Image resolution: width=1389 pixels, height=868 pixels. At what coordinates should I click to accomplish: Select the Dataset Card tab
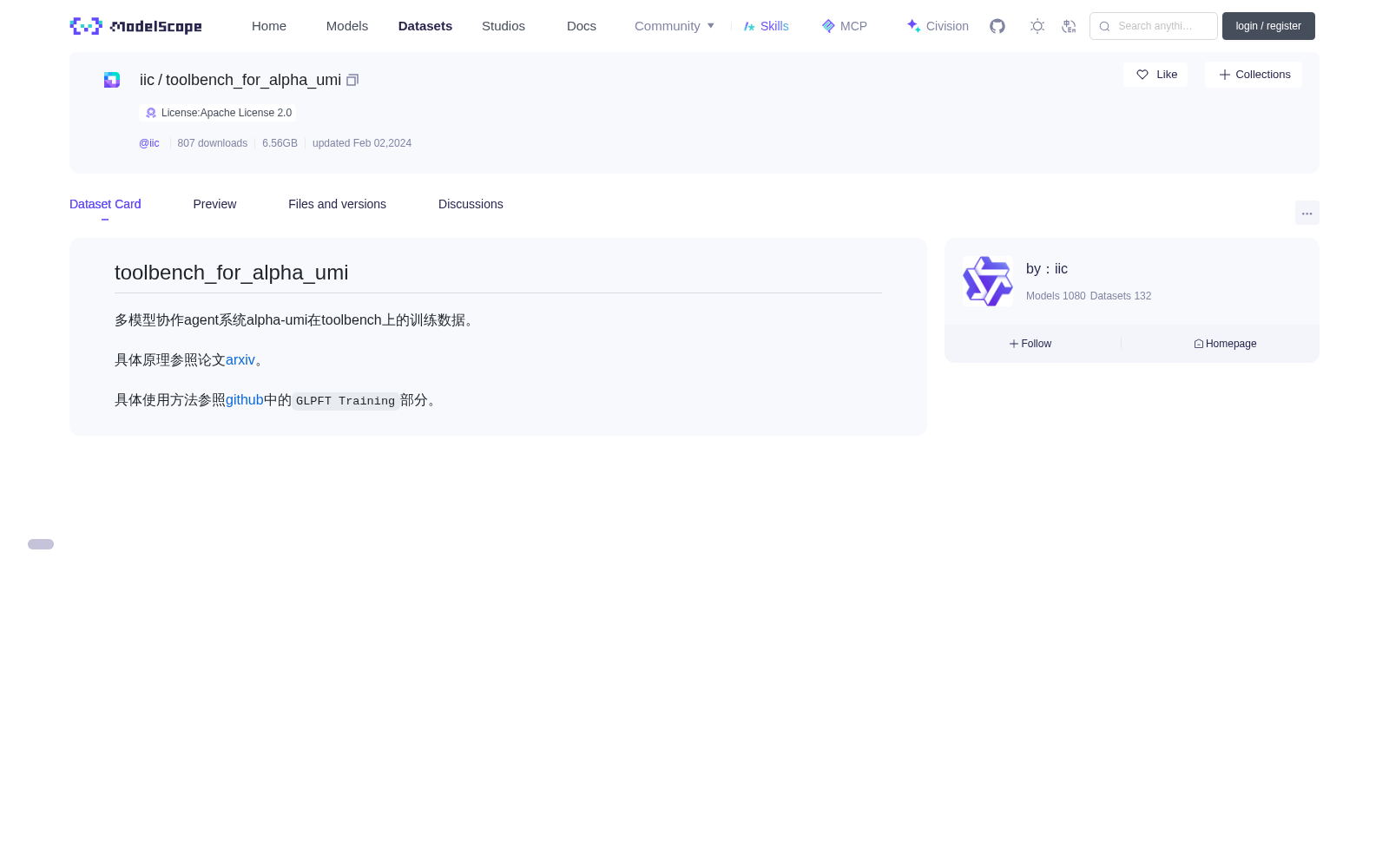tap(105, 204)
